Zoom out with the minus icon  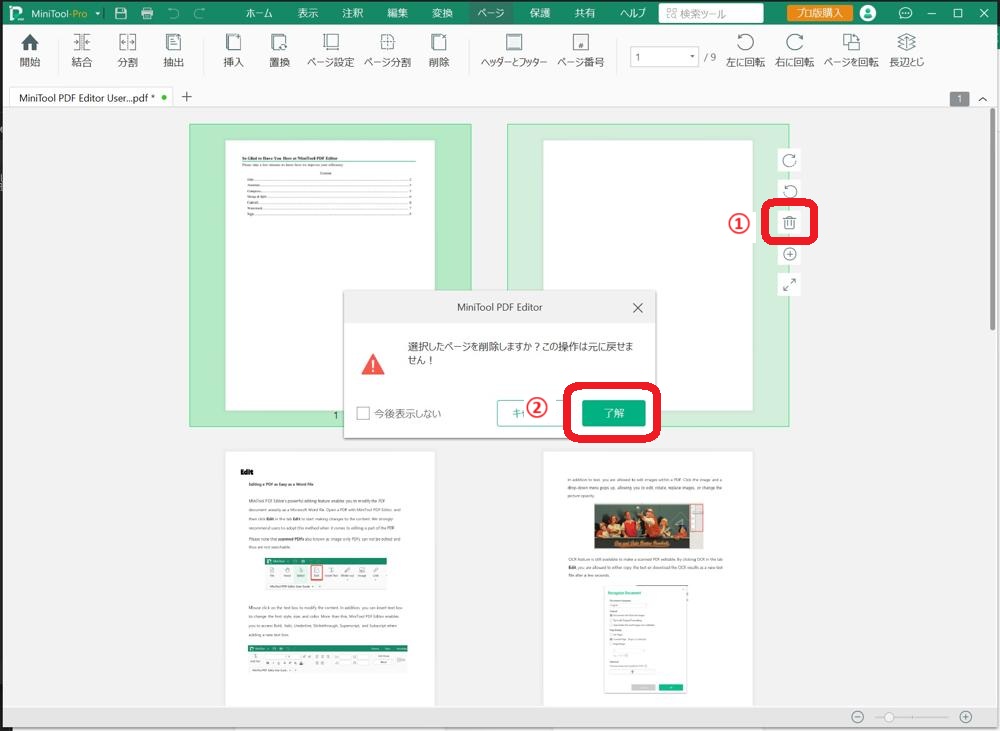coord(858,717)
